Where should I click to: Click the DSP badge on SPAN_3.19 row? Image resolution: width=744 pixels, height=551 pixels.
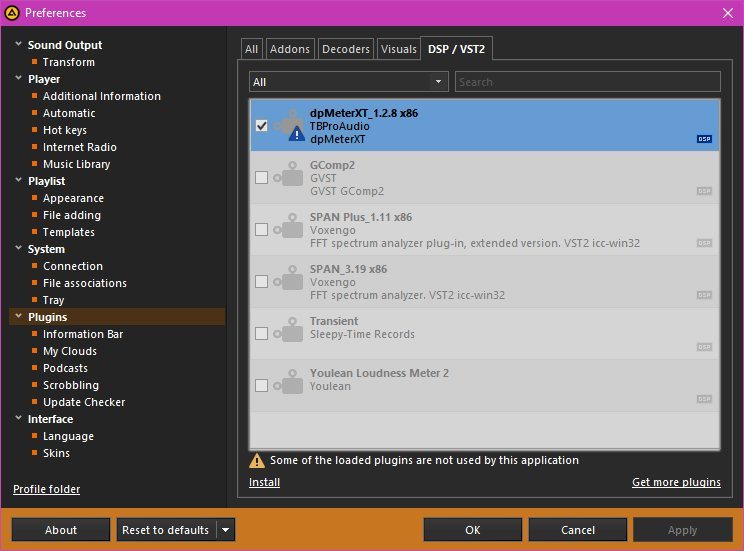pos(704,295)
